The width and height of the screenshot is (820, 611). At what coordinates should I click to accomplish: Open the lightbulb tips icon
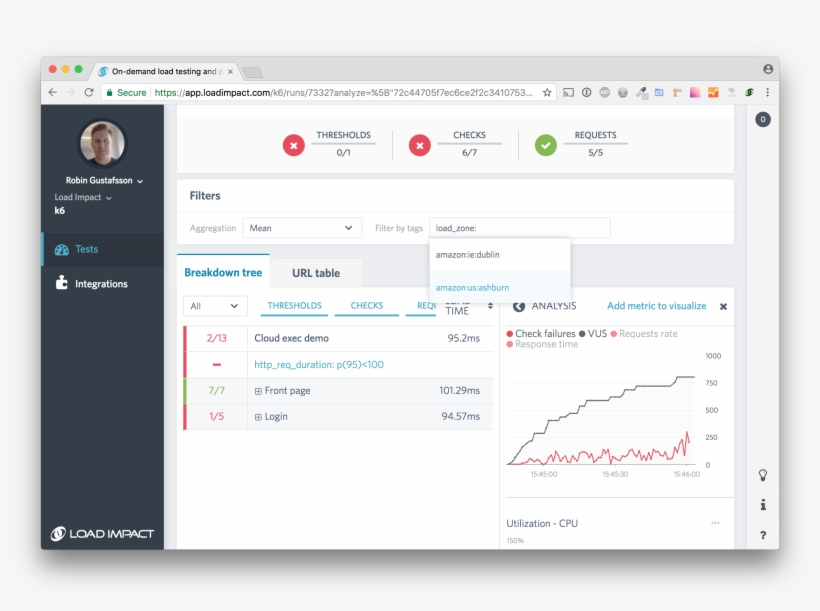[763, 475]
